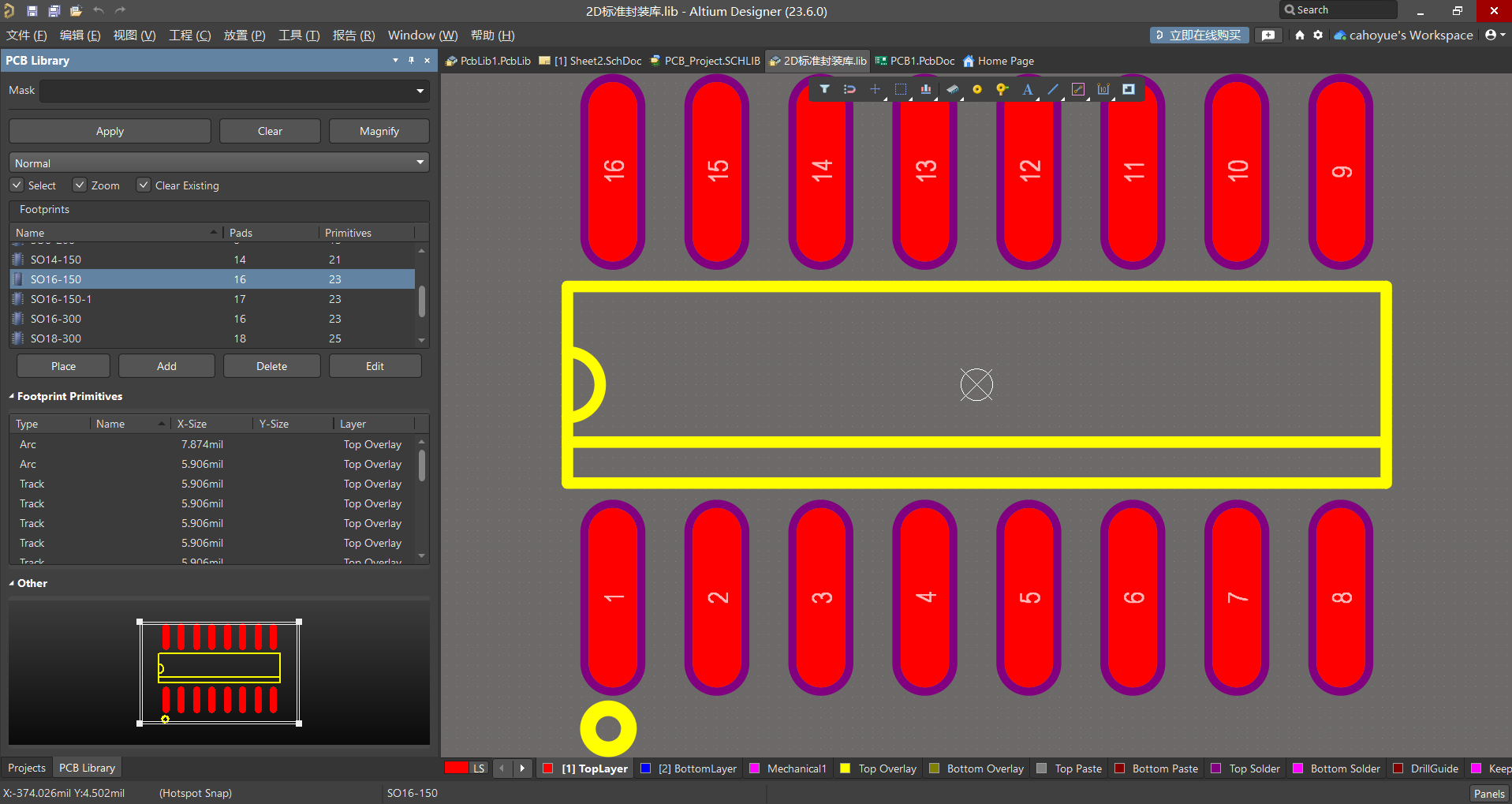Toggle the Zoom checkbox

pos(80,185)
